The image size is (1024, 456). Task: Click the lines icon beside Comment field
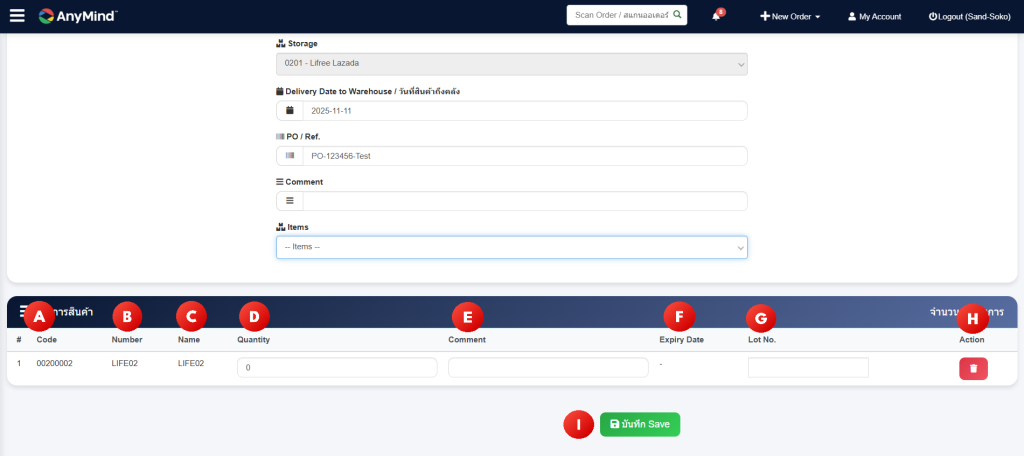click(289, 201)
